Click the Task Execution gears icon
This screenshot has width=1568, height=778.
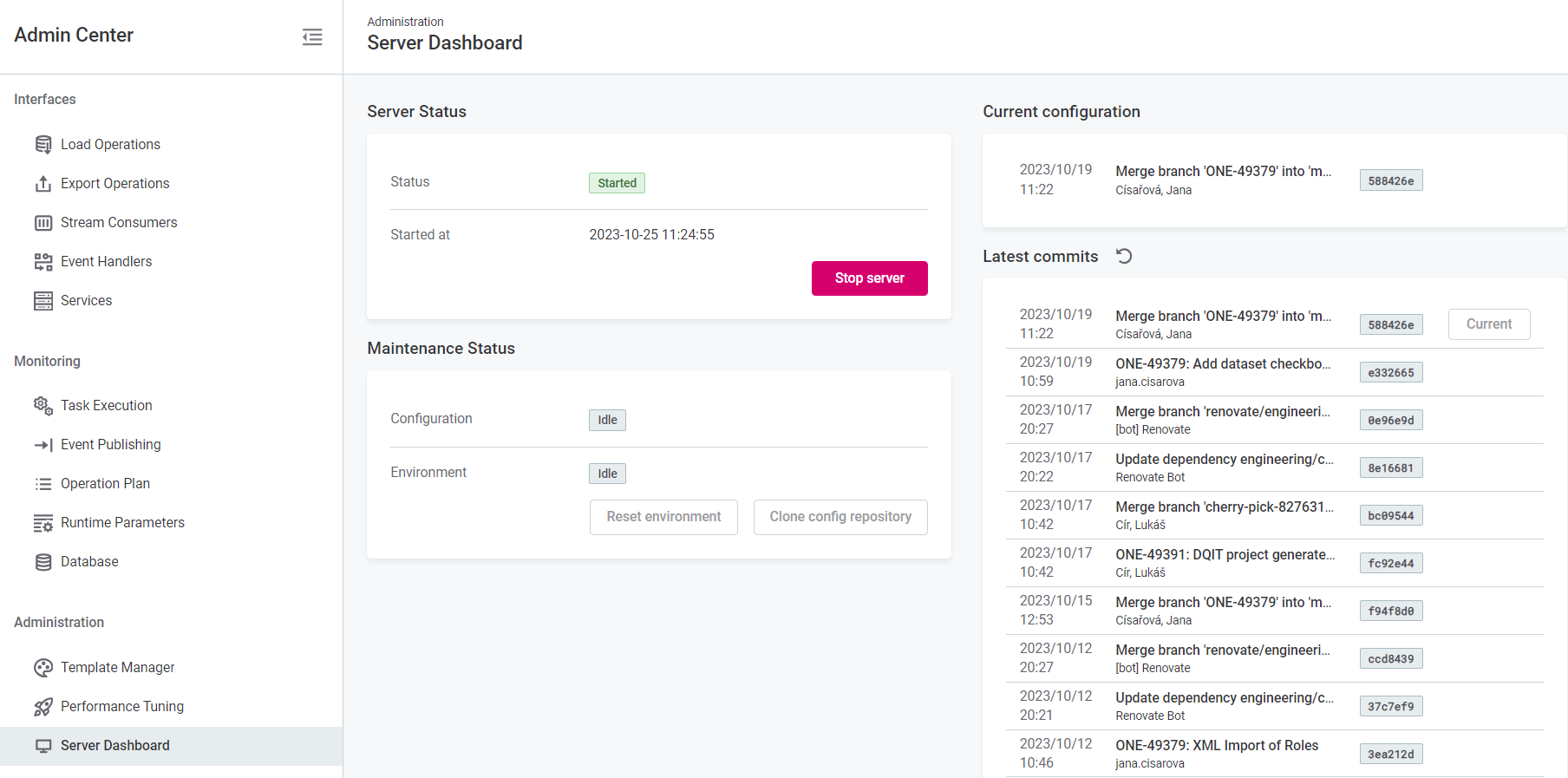pos(42,406)
